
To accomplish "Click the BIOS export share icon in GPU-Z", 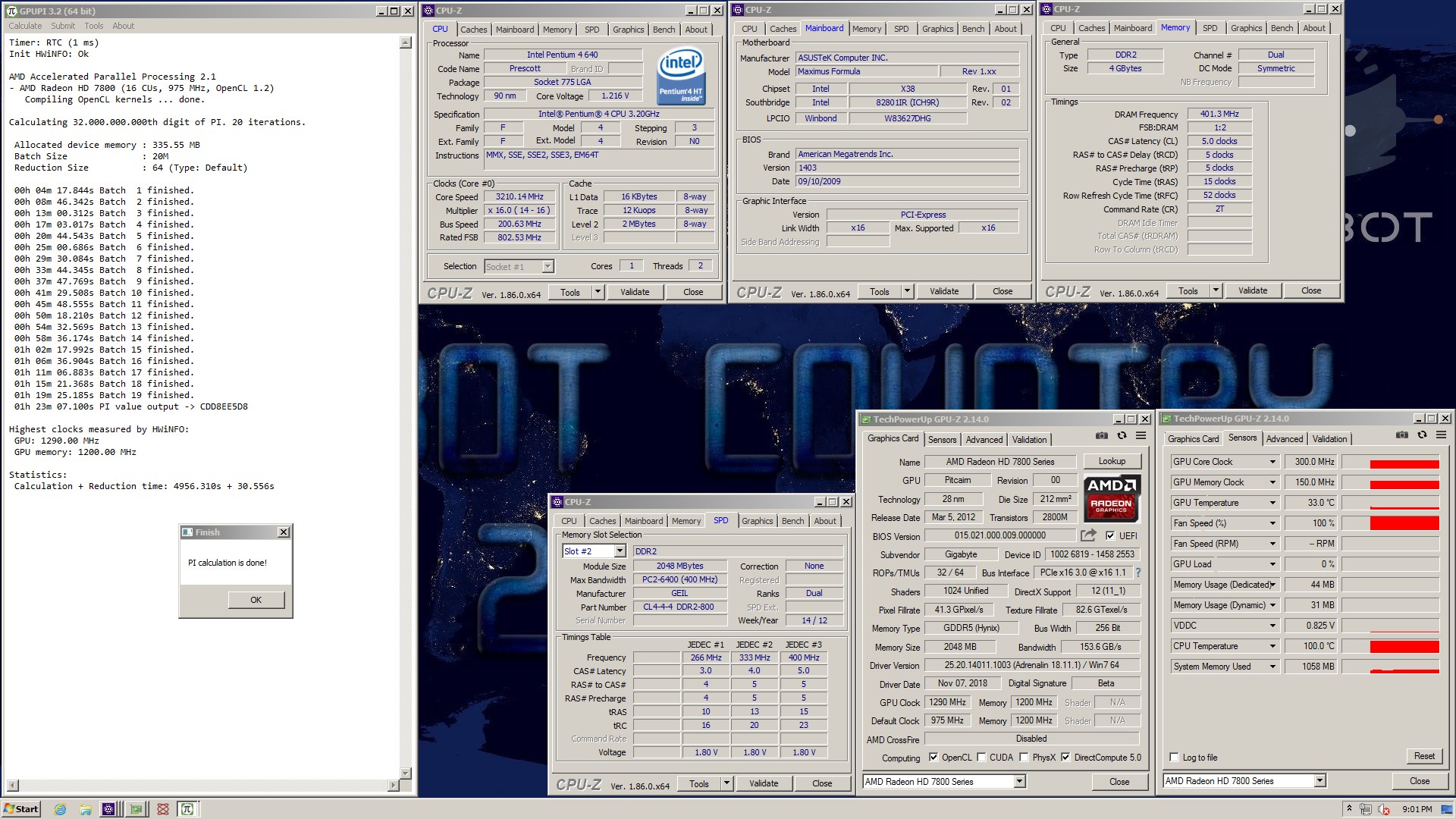I will pos(1088,535).
